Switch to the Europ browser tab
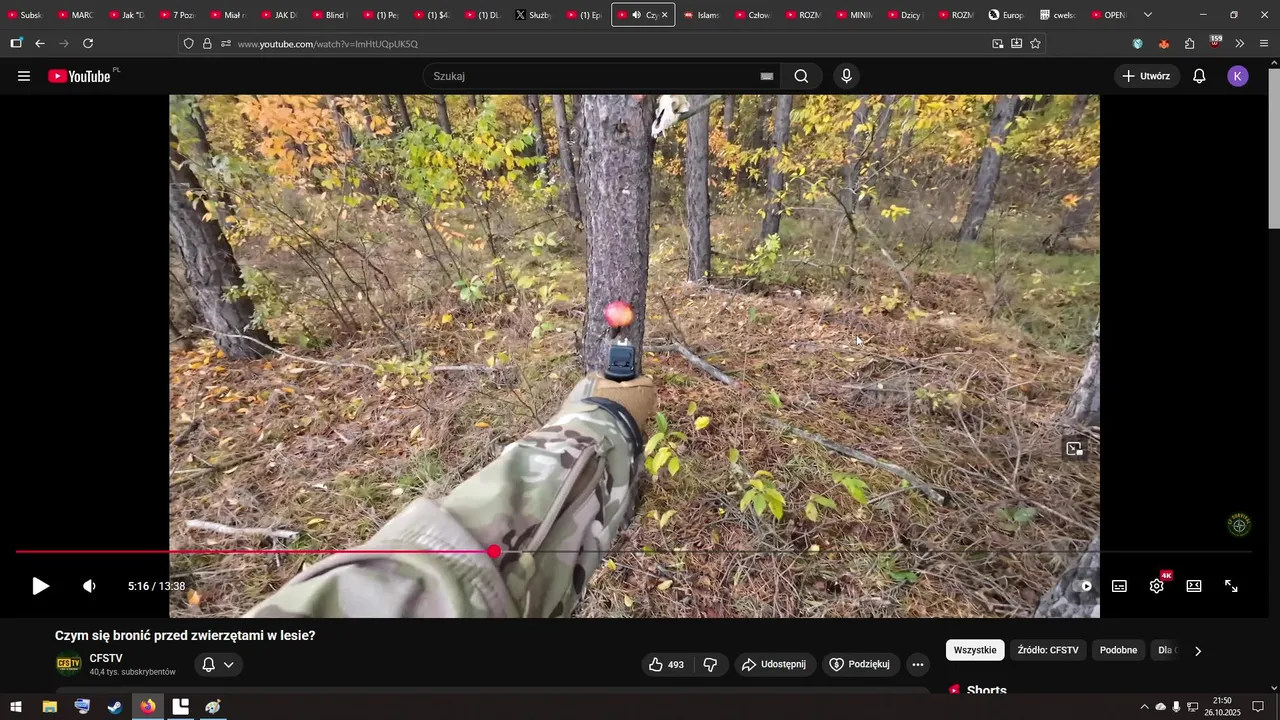The width and height of the screenshot is (1280, 720). coord(1006,15)
